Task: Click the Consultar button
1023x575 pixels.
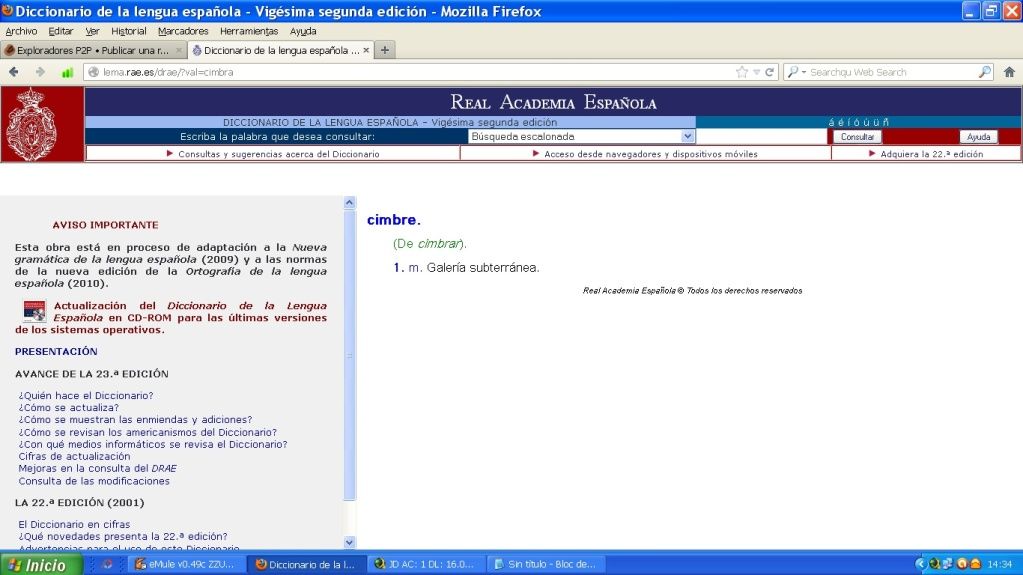Action: pos(857,136)
